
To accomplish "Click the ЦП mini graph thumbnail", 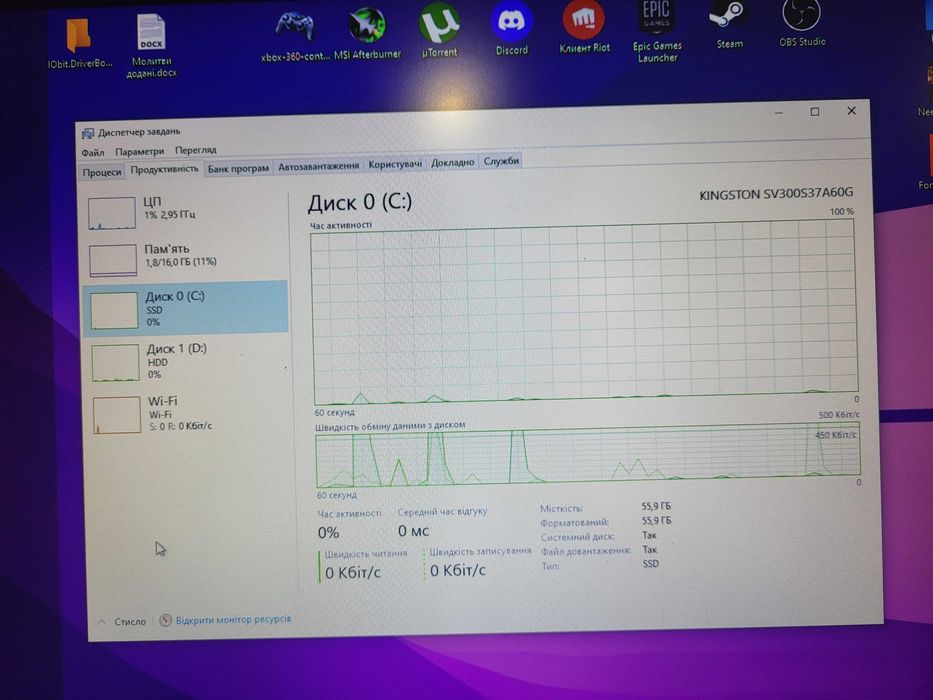I will pos(112,214).
